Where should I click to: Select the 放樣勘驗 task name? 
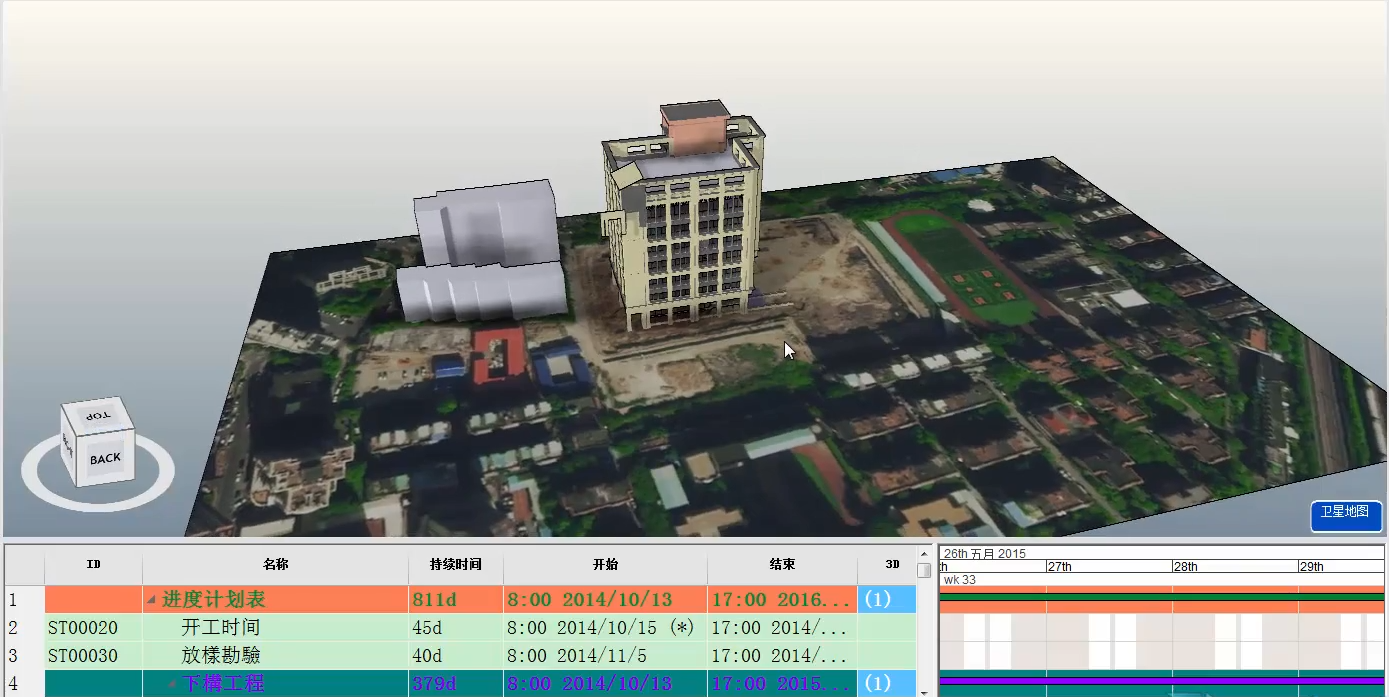pyautogui.click(x=220, y=656)
